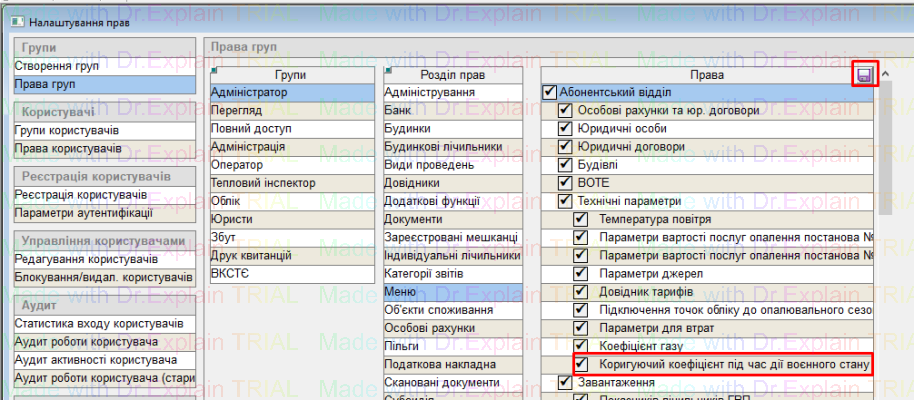
Task: Disable the Коефіцієнт газу checkbox
Action: [581, 345]
